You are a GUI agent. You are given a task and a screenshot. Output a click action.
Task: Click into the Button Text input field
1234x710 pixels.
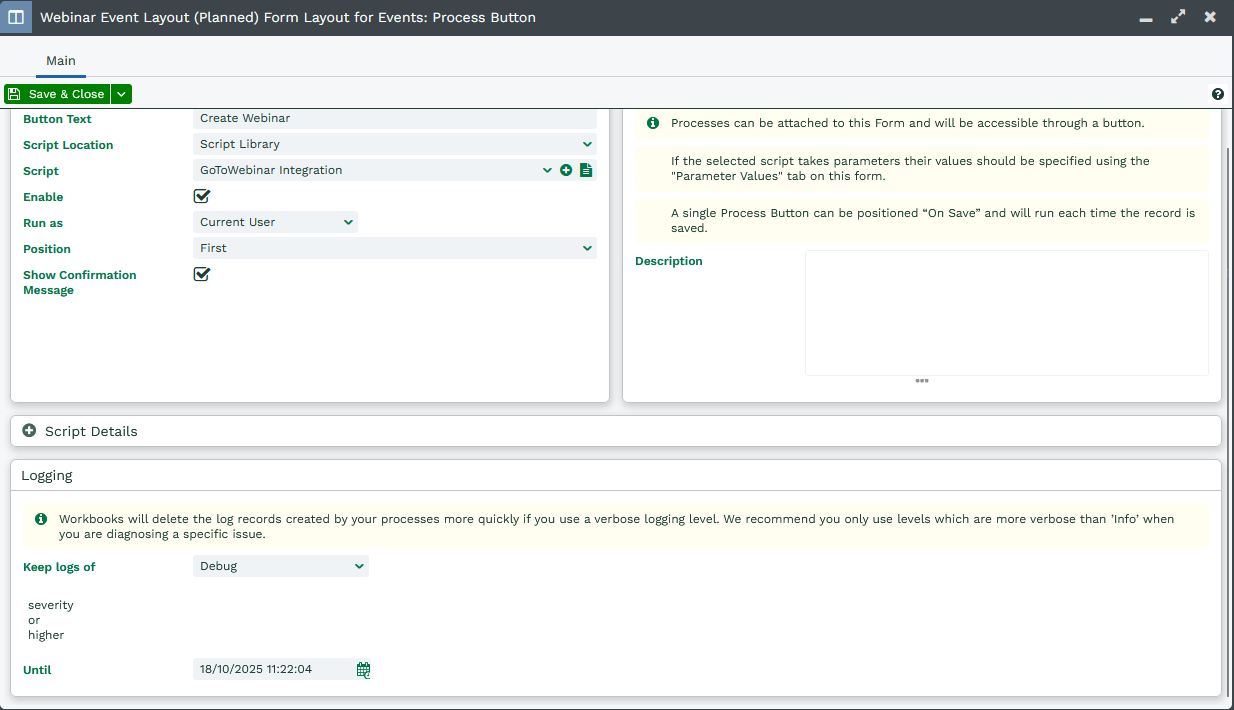point(394,118)
